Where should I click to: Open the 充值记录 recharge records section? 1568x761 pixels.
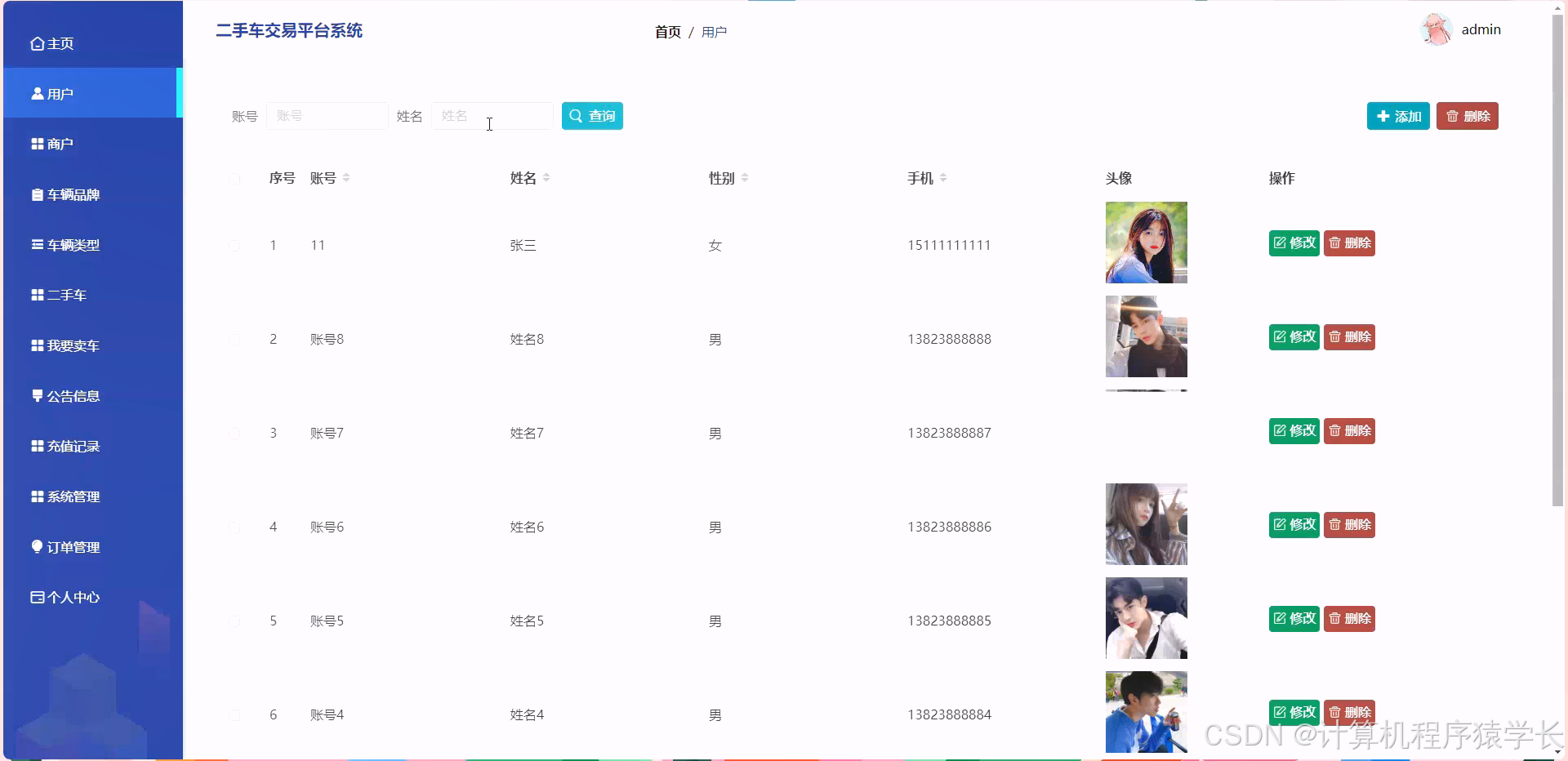(x=72, y=446)
